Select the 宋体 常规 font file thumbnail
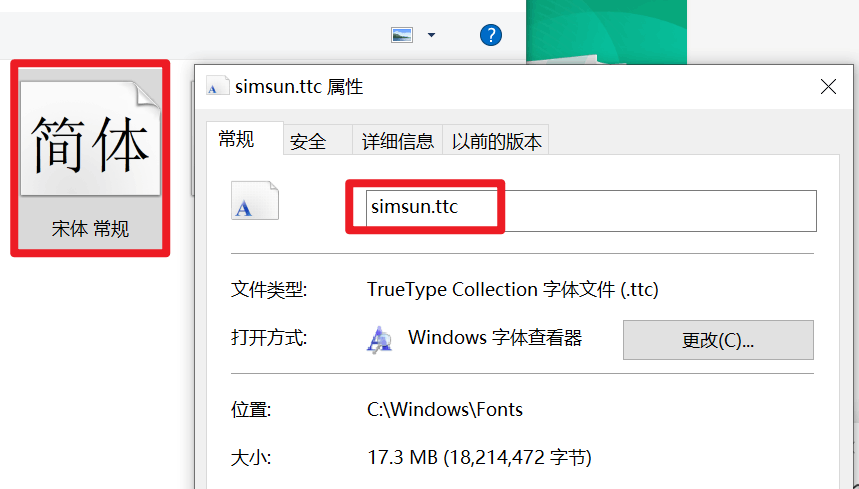The width and height of the screenshot is (859, 489). coord(90,158)
